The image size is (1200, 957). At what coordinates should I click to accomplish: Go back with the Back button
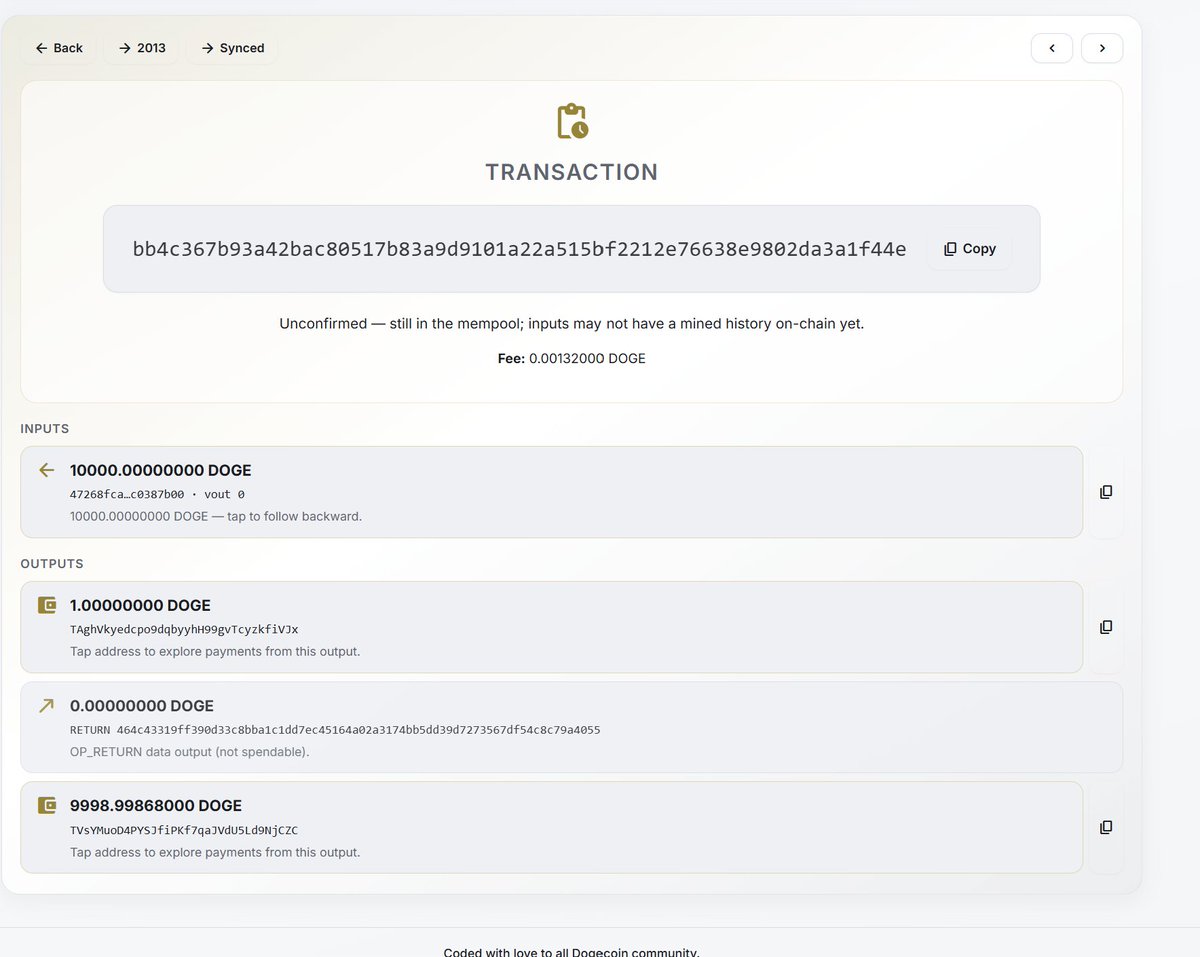[59, 48]
